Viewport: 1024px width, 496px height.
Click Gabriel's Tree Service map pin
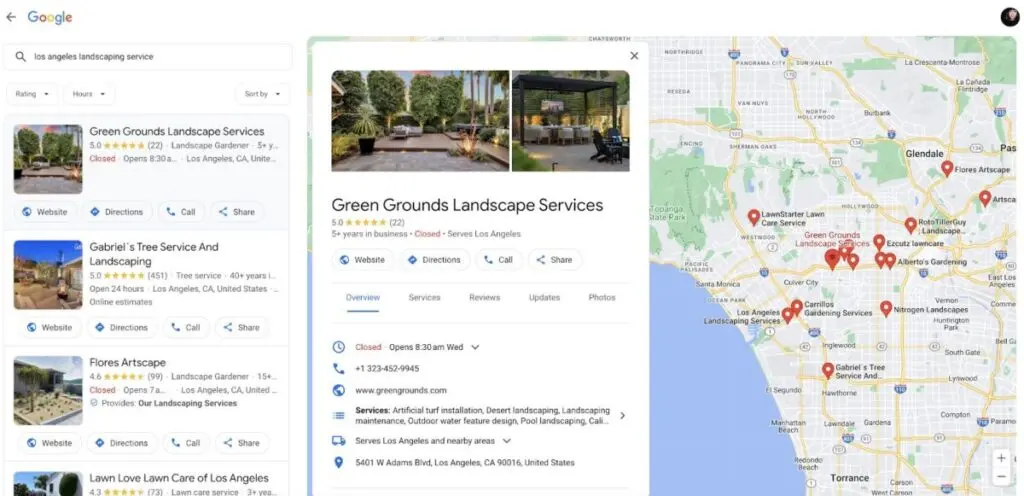pos(828,371)
